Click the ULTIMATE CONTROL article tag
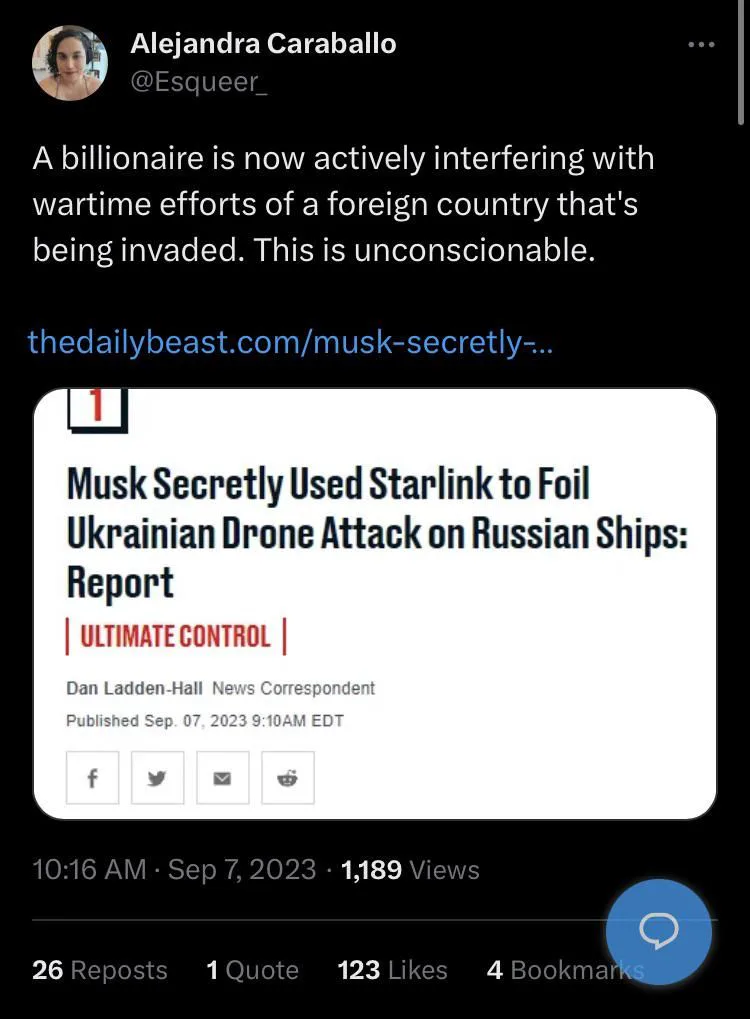 click(175, 636)
